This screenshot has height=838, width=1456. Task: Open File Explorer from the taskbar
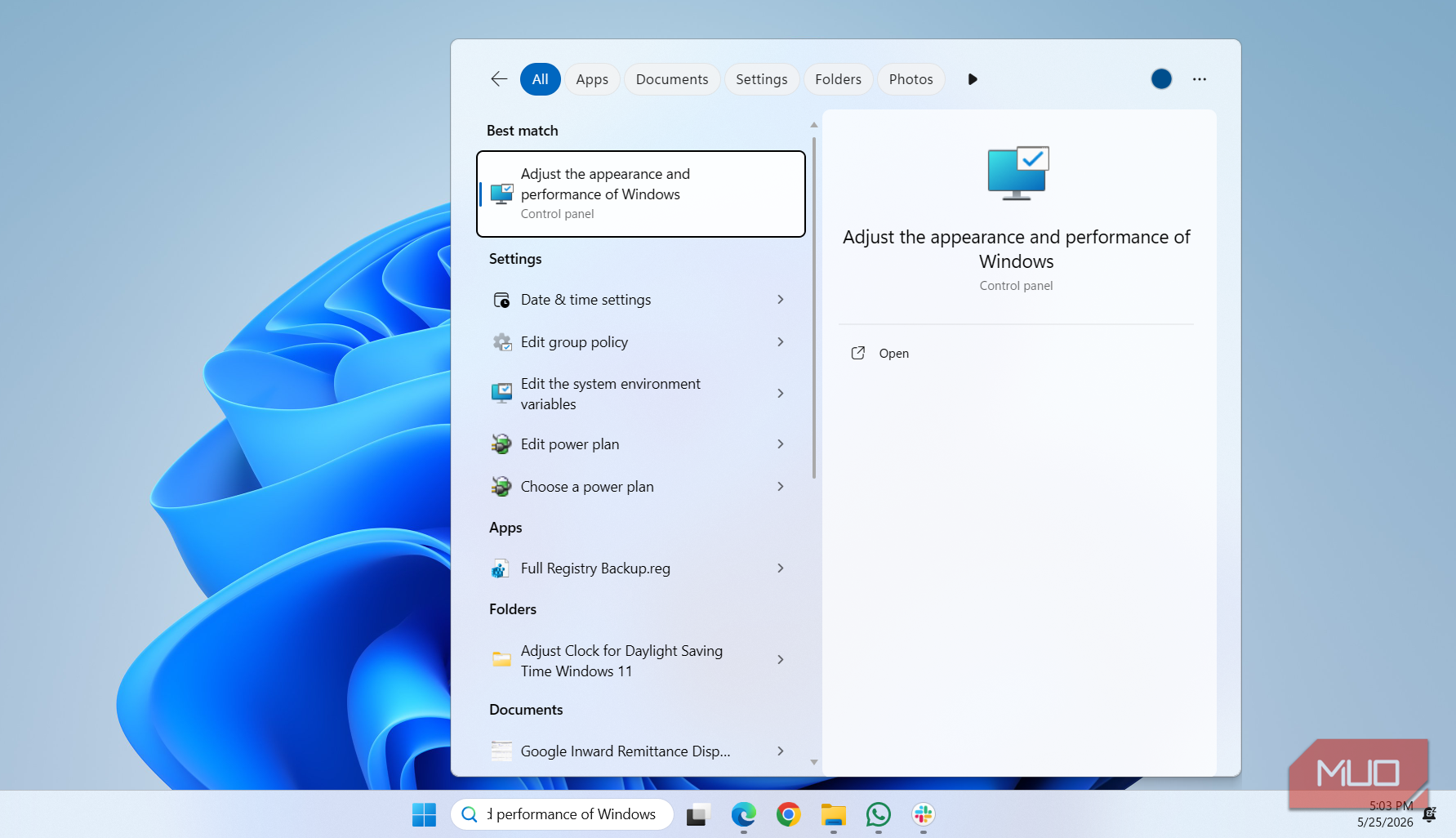833,814
